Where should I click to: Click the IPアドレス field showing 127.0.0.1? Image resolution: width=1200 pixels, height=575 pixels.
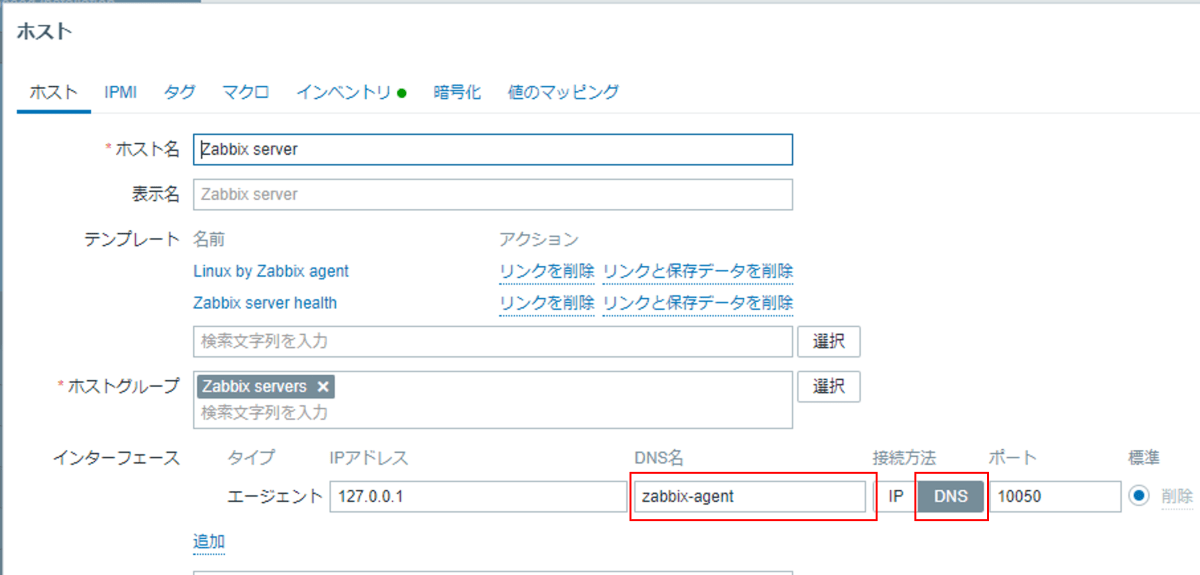[x=477, y=496]
